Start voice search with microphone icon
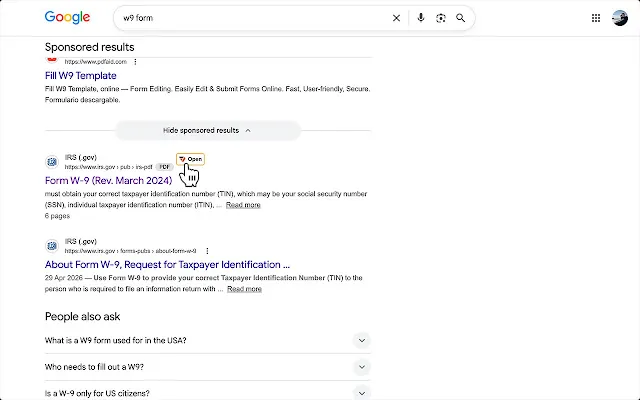 point(421,18)
